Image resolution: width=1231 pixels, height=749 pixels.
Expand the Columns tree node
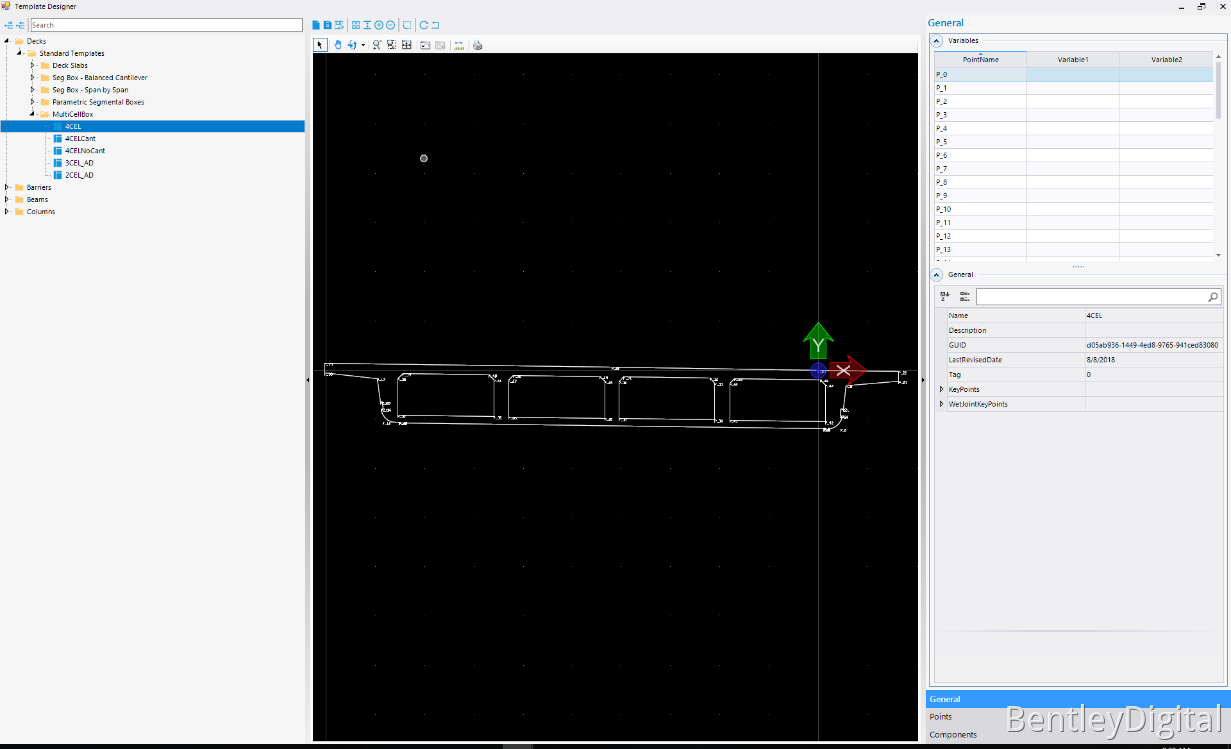8,211
